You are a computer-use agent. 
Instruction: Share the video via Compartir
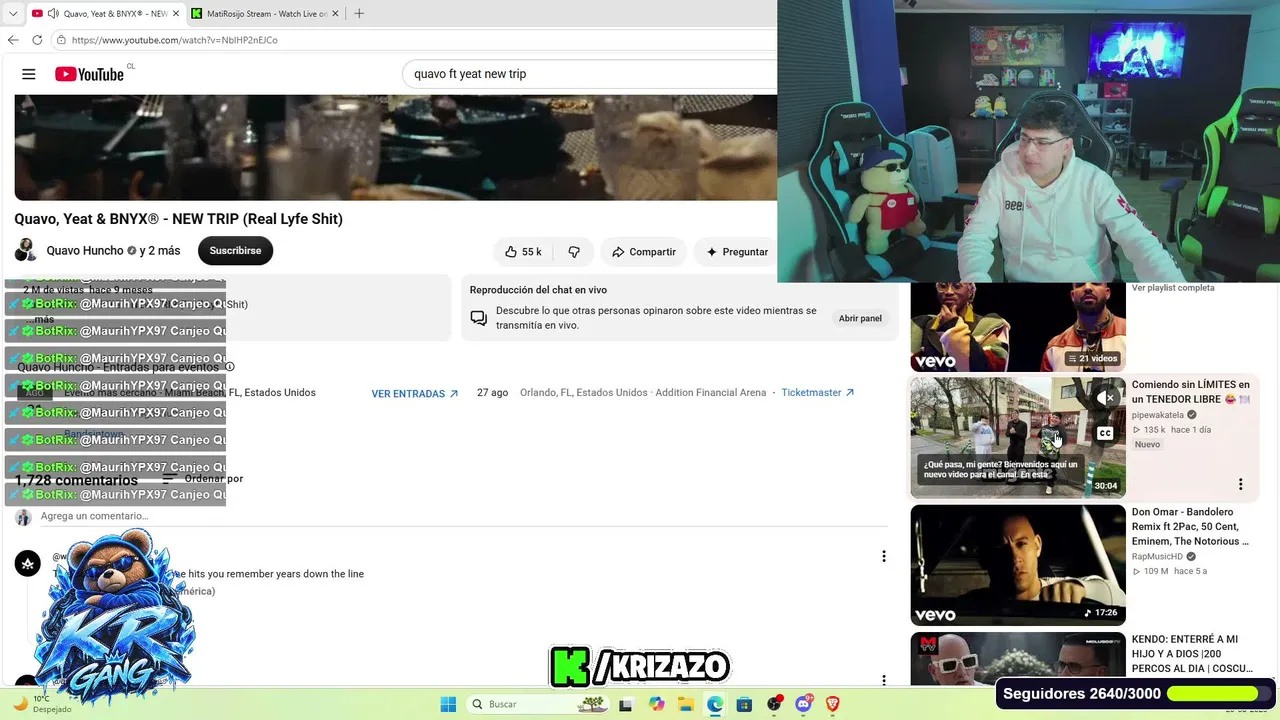point(643,252)
